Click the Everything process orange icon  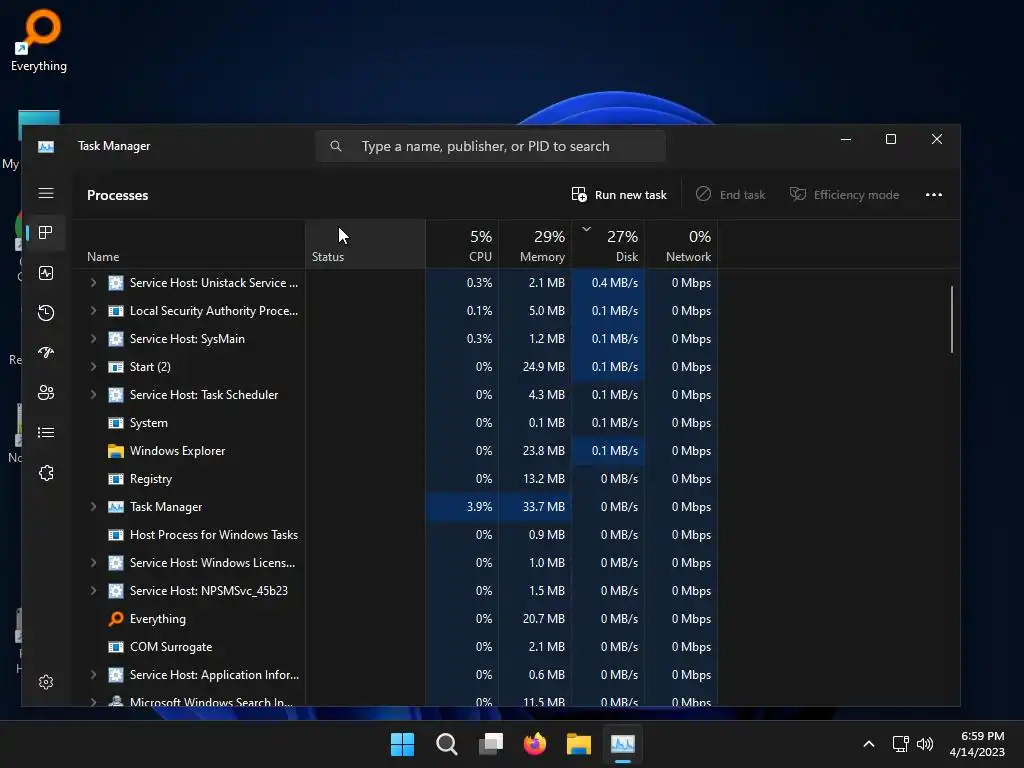pyautogui.click(x=116, y=618)
